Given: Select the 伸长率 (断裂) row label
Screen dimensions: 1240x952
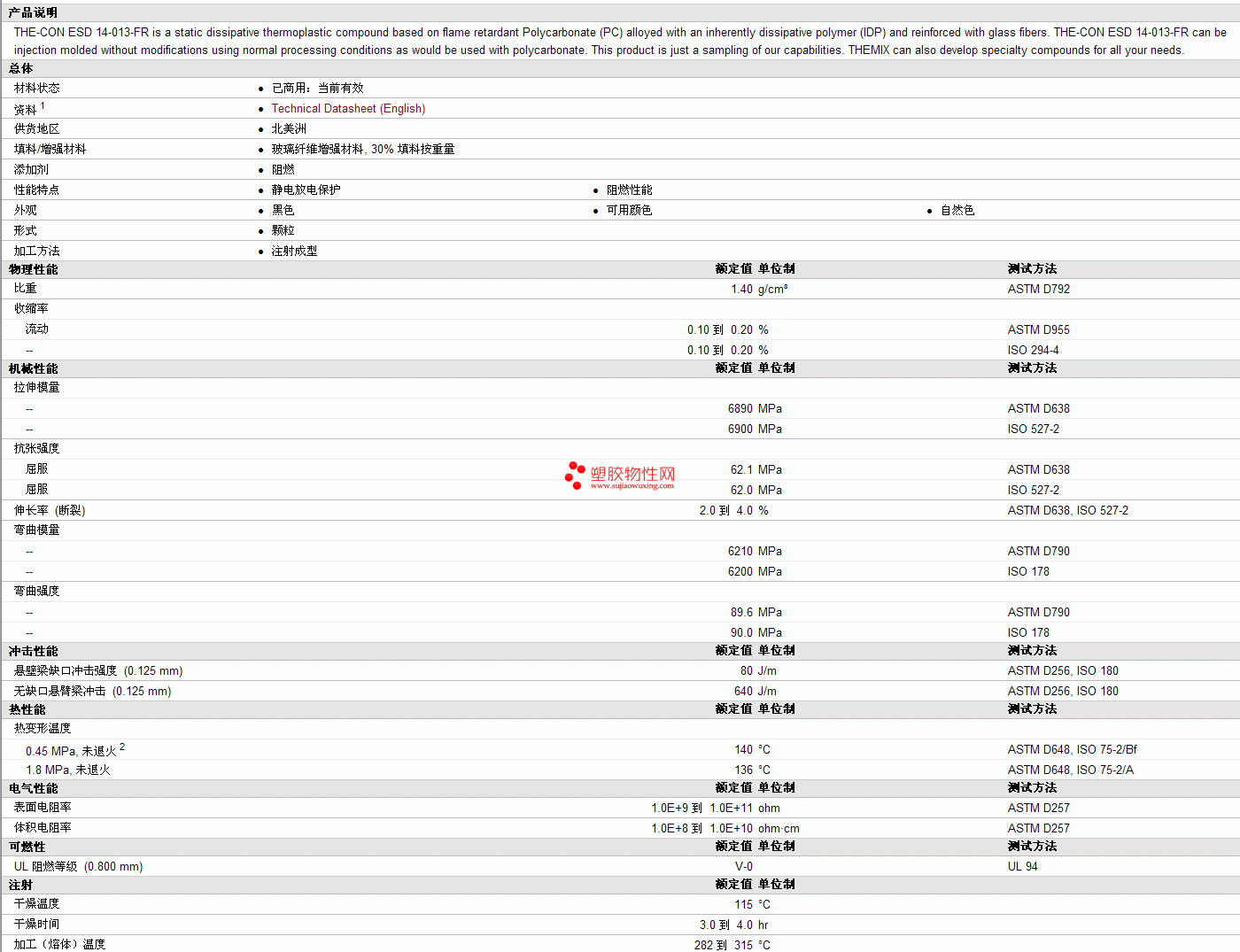Looking at the screenshot, I should pyautogui.click(x=50, y=510).
